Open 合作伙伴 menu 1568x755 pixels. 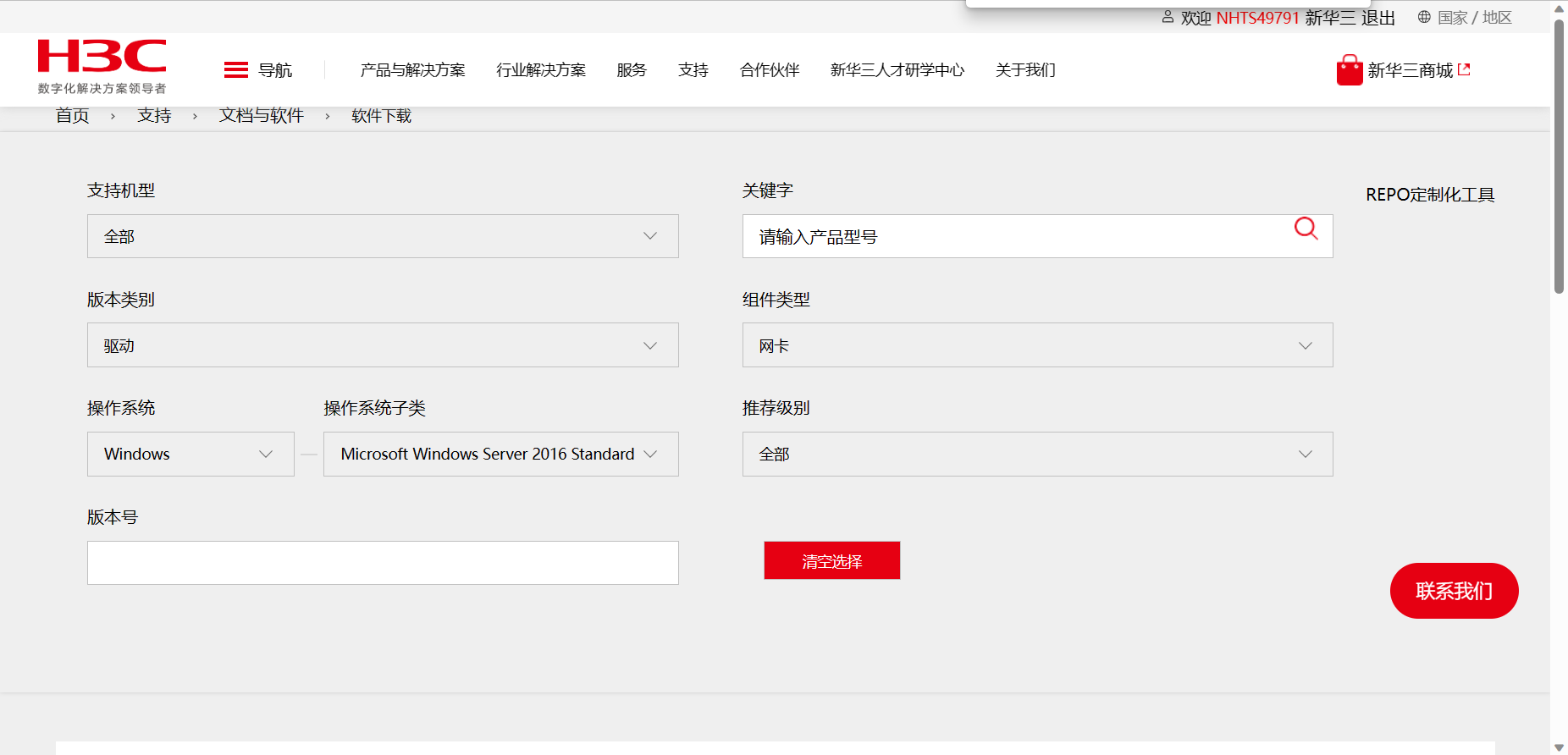coord(770,70)
